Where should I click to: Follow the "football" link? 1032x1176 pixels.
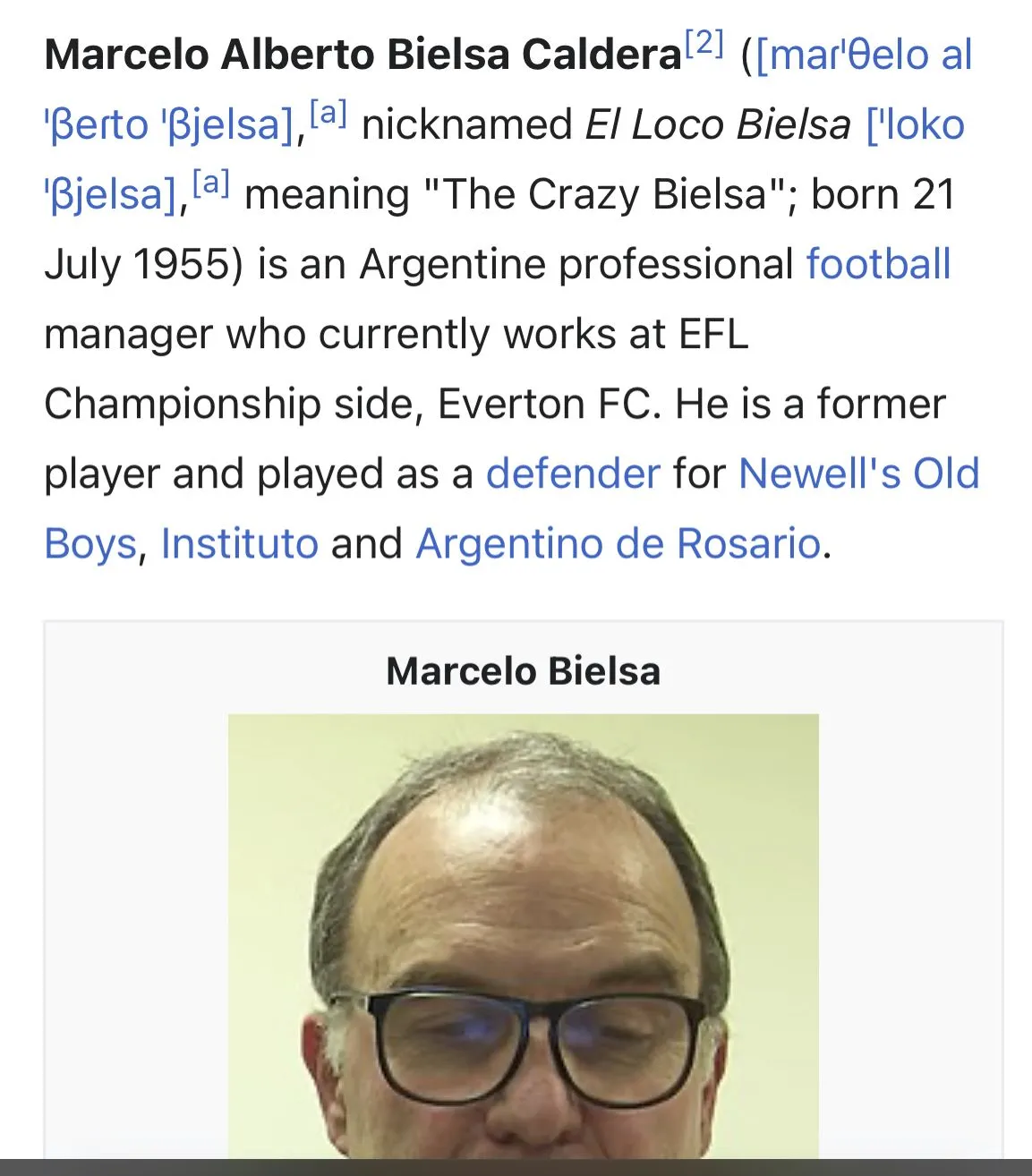(x=878, y=265)
